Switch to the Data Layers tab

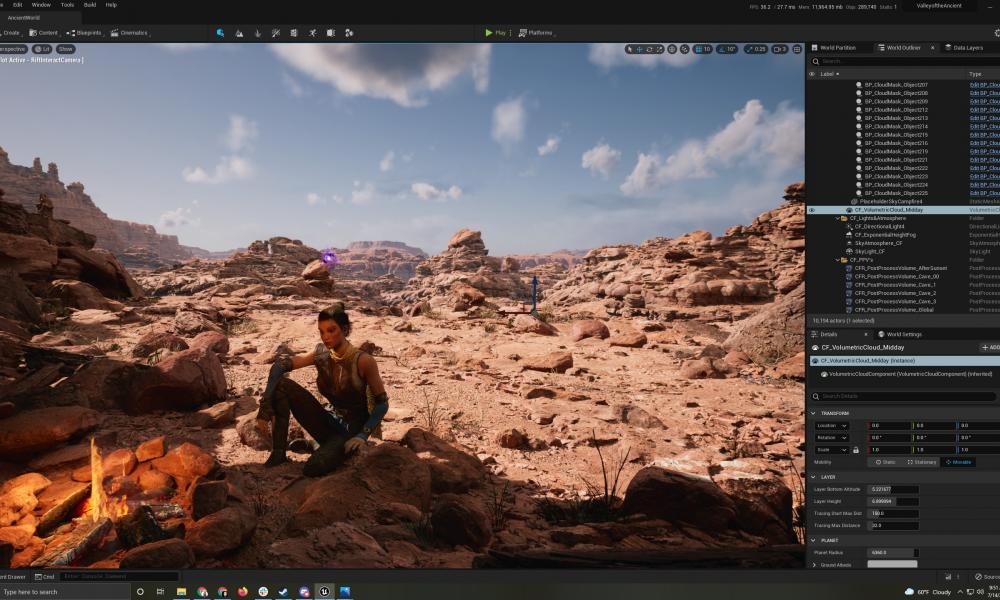tap(964, 48)
